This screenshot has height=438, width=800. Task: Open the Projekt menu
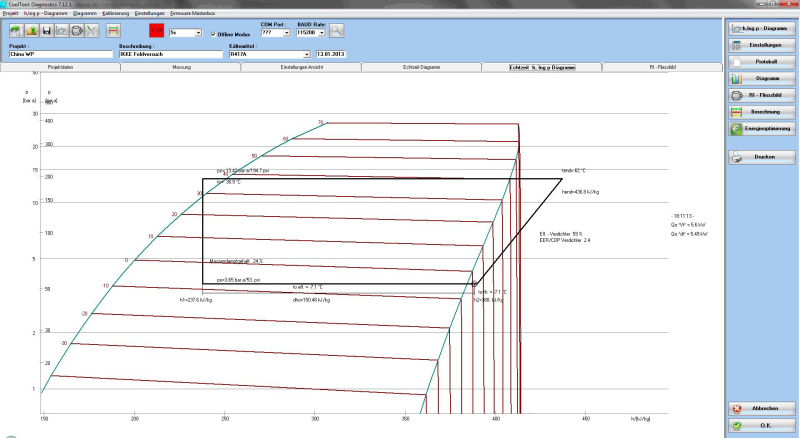(x=10, y=13)
